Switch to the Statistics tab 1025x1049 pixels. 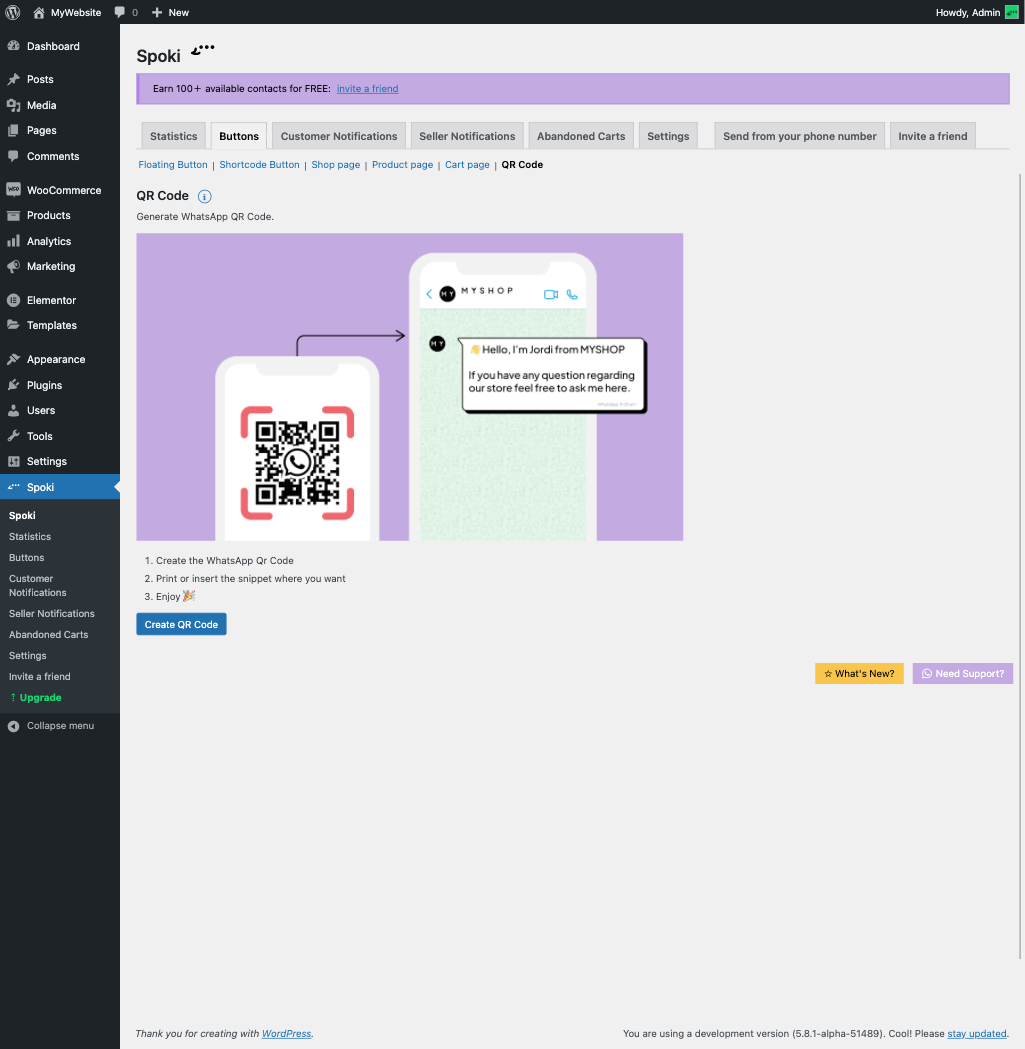pyautogui.click(x=173, y=136)
